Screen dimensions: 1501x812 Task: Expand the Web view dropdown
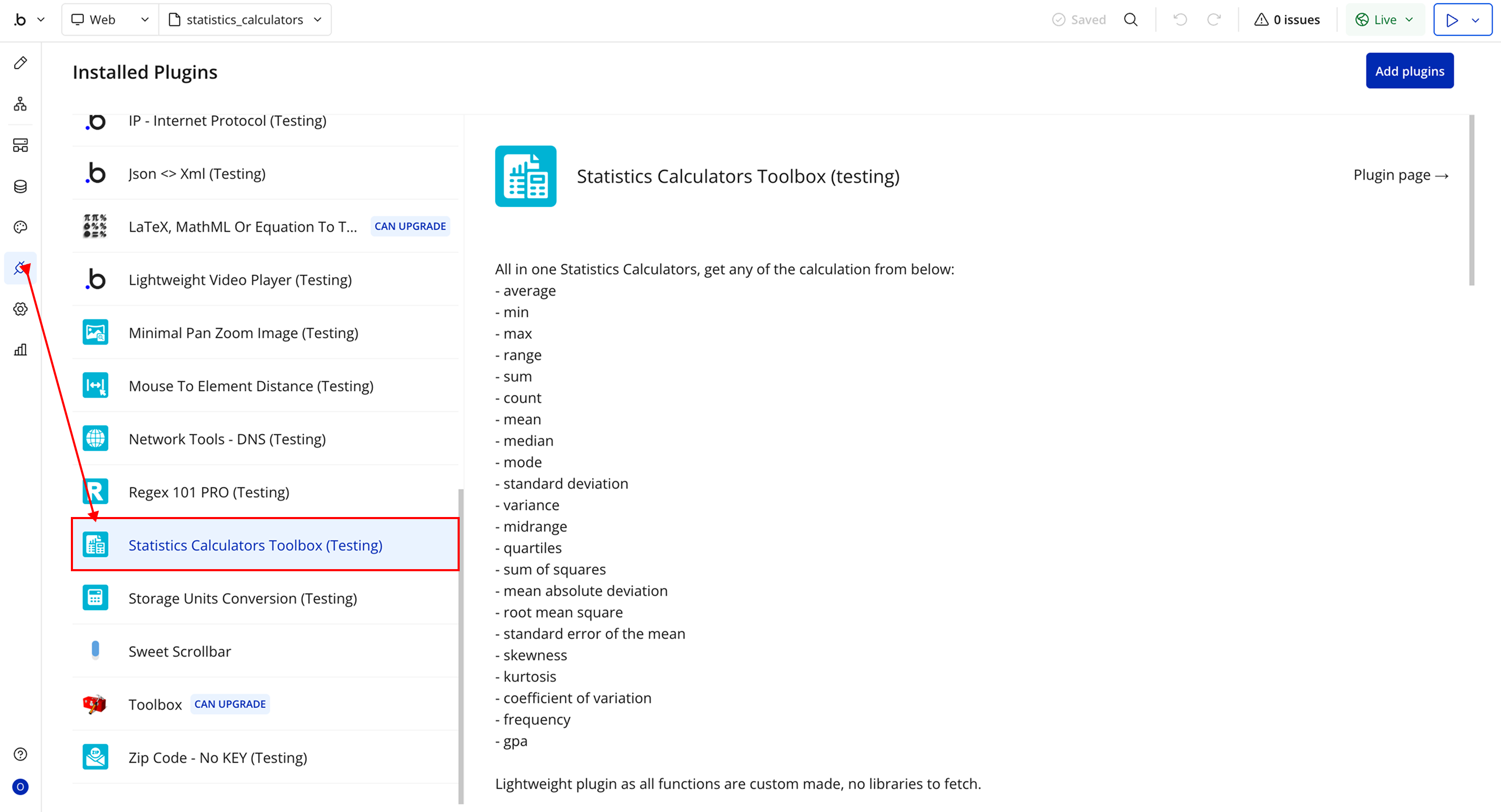(109, 20)
